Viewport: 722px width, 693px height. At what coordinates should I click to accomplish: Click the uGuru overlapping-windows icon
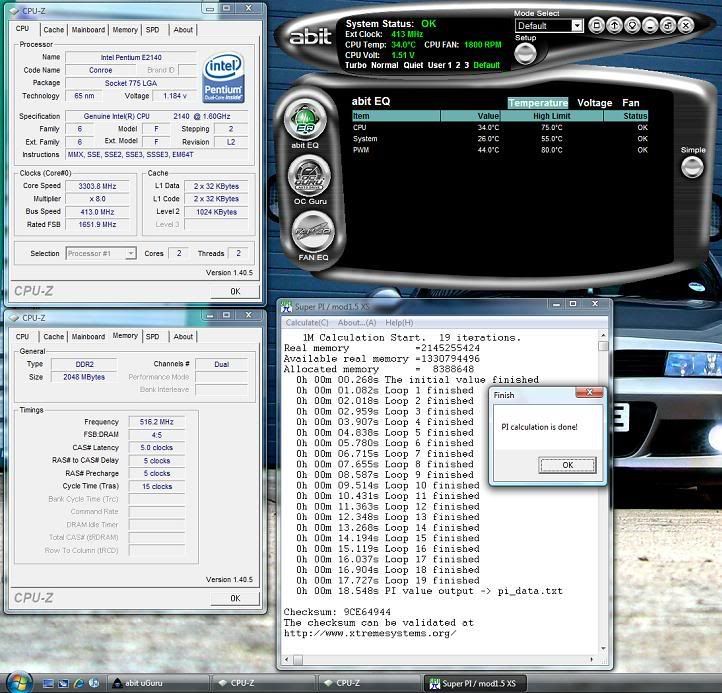[x=668, y=25]
